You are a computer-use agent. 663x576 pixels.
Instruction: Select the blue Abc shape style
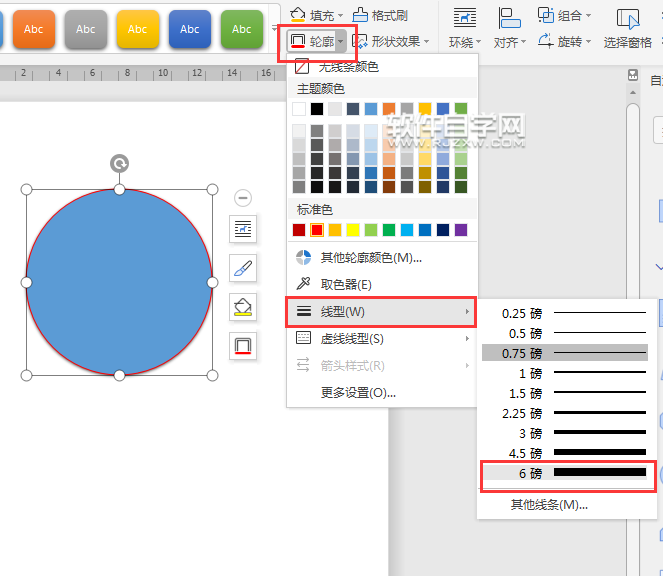(189, 29)
